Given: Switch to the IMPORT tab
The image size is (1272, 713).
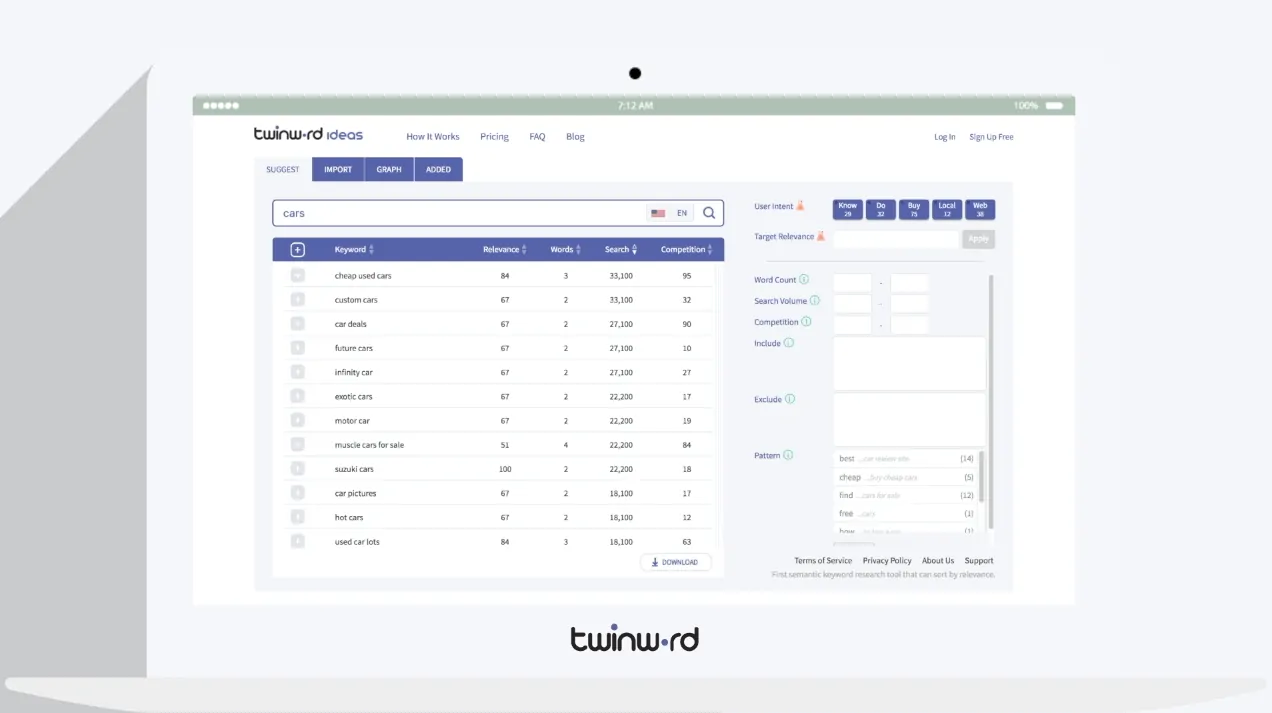Looking at the screenshot, I should tap(338, 170).
